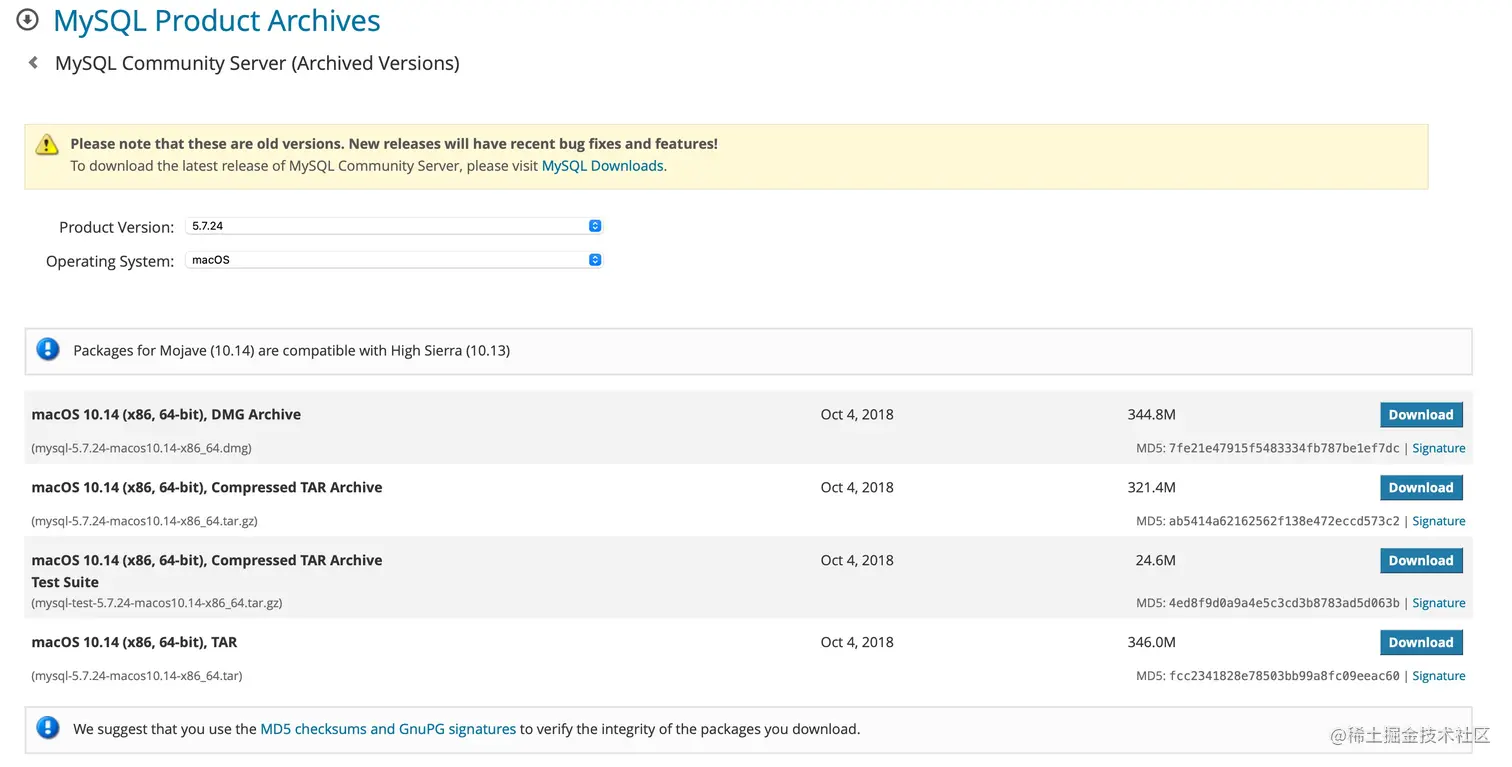The width and height of the screenshot is (1512, 767).
Task: Click the Packages for Mojave compatibility note
Action: [292, 350]
